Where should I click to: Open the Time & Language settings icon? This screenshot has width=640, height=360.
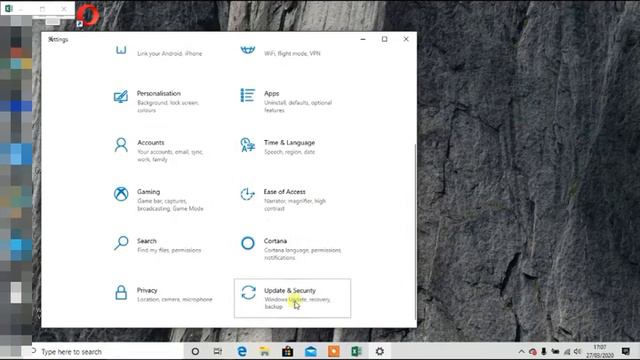(x=248, y=145)
